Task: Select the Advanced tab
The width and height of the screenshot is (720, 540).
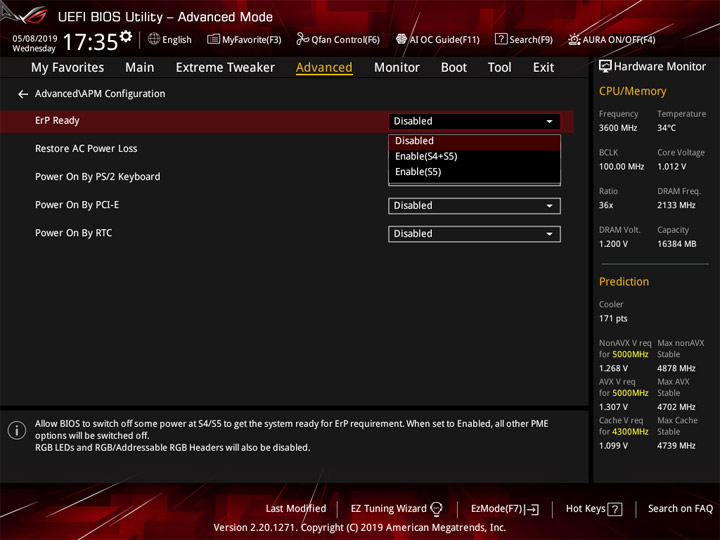Action: [324, 68]
